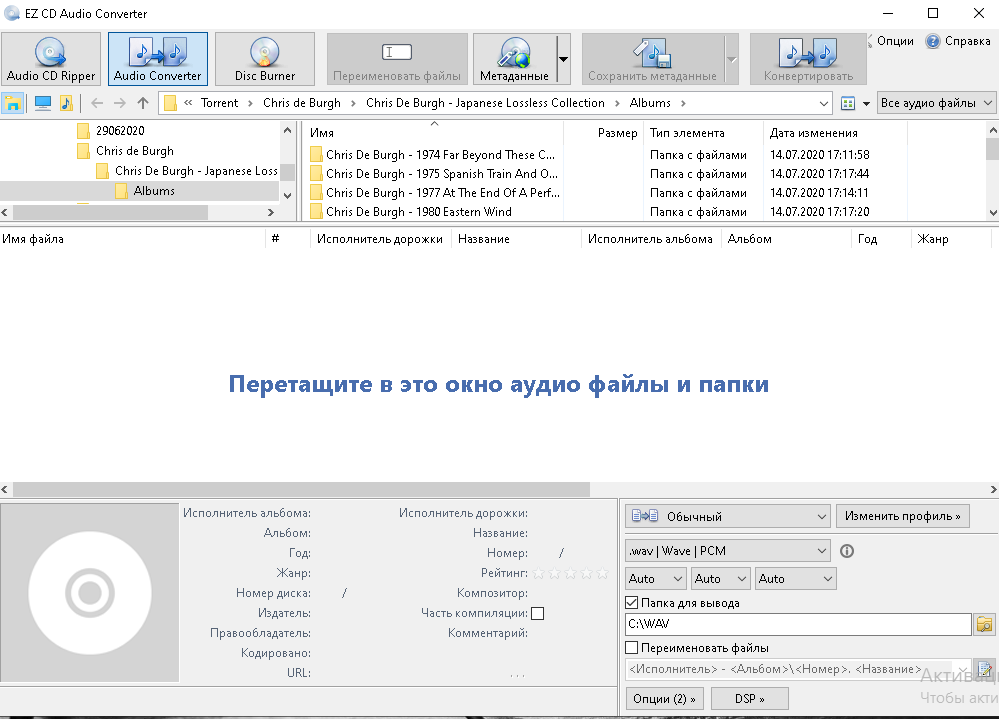The height and width of the screenshot is (719, 999).
Task: Open the view mode dropdown arrow
Action: [866, 103]
